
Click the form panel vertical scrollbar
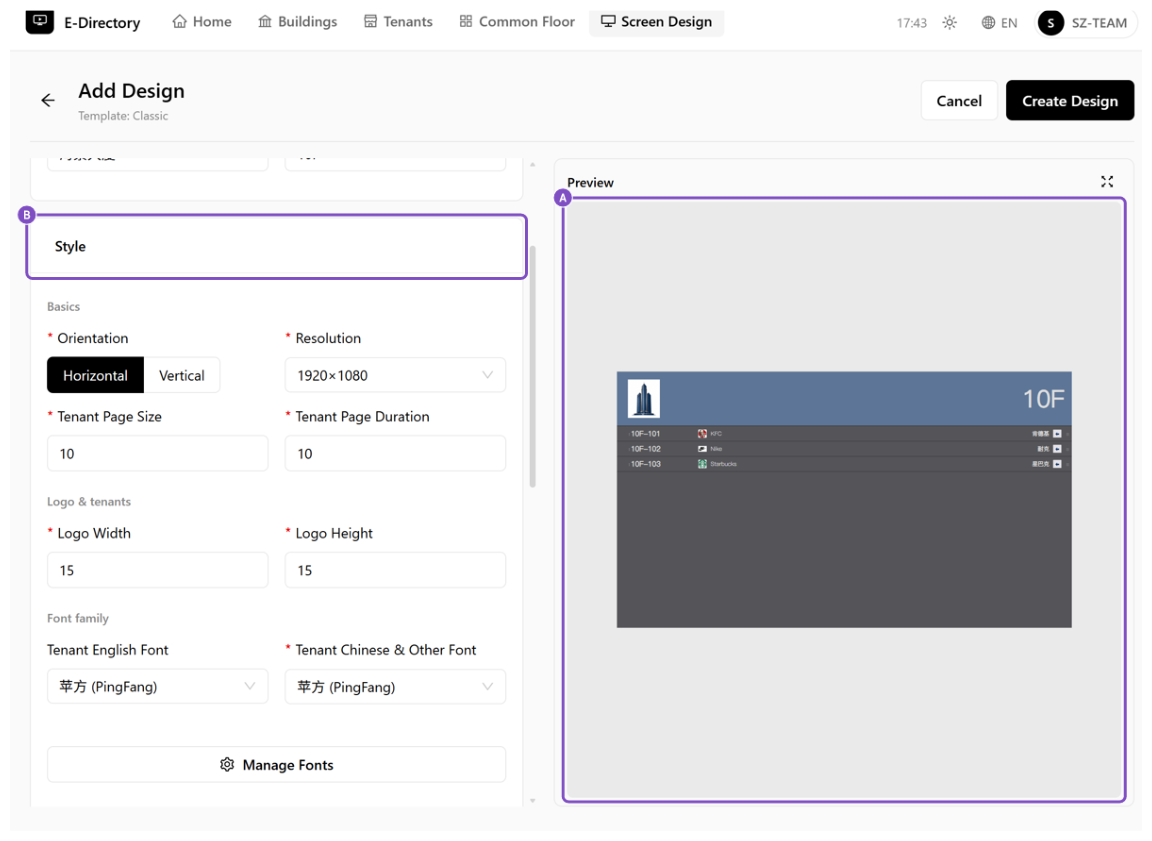click(x=533, y=367)
